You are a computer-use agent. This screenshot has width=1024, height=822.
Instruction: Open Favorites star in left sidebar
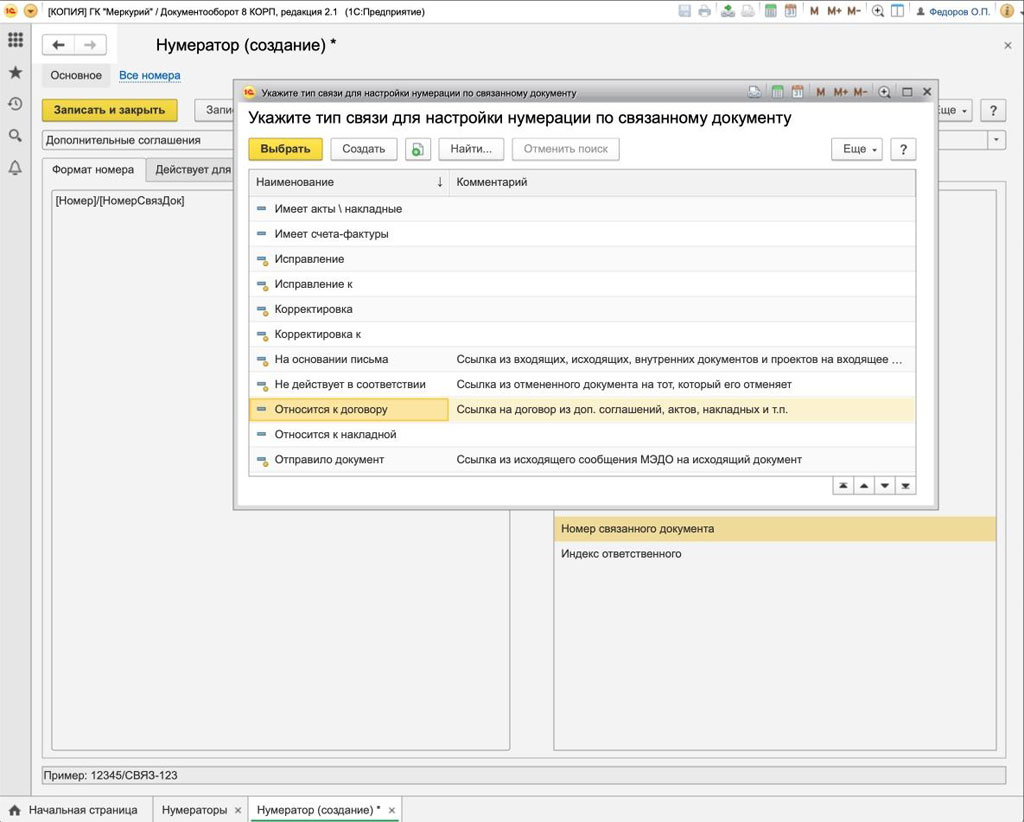click(x=15, y=73)
